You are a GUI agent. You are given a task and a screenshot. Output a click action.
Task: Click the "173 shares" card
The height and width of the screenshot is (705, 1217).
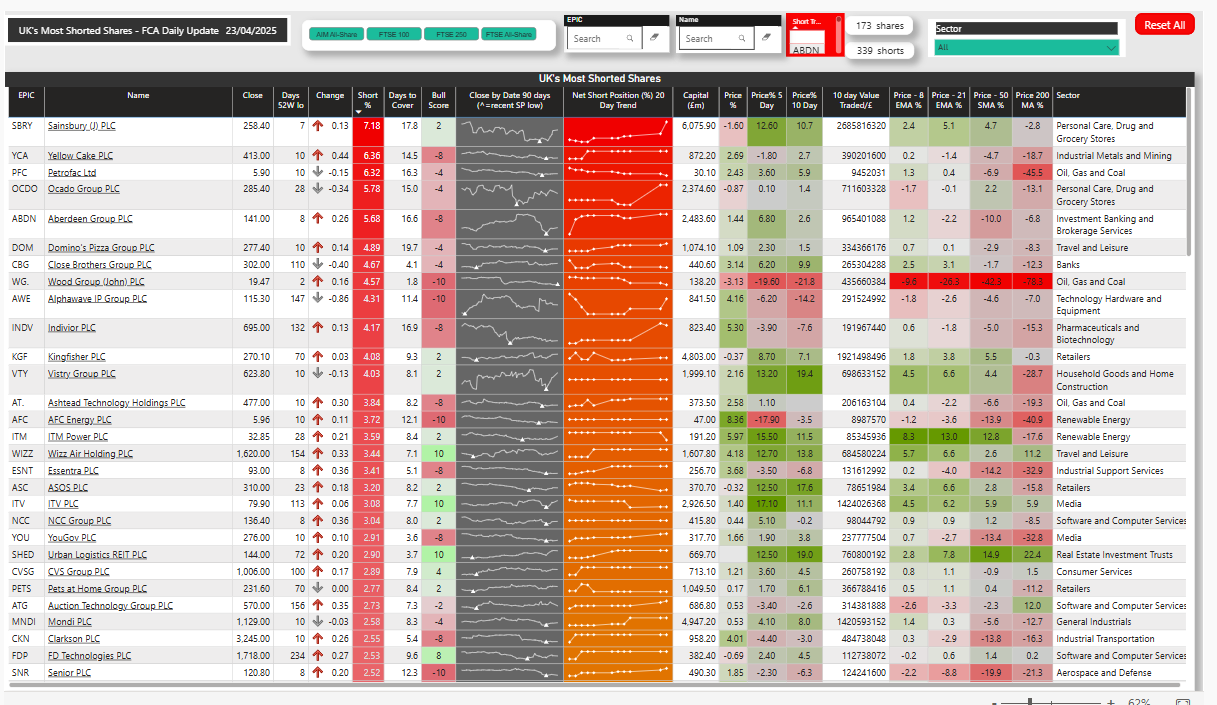880,26
